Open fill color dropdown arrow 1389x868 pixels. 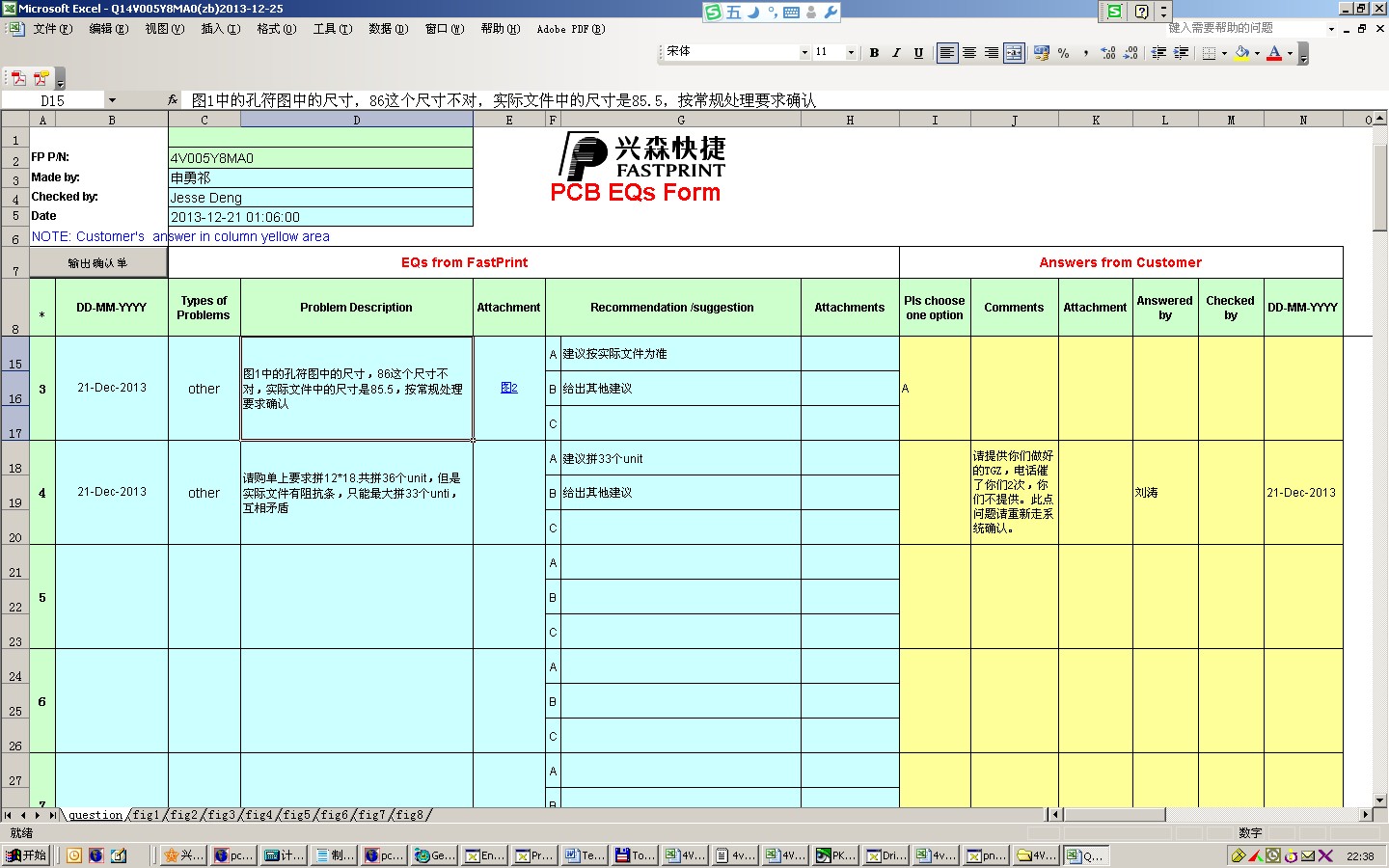pos(1257,53)
